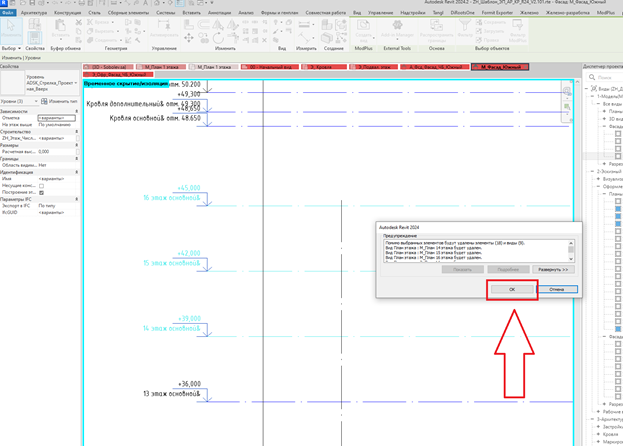623x446 pixels.
Task: Click the Развернуть >> button
Action: tap(553, 270)
